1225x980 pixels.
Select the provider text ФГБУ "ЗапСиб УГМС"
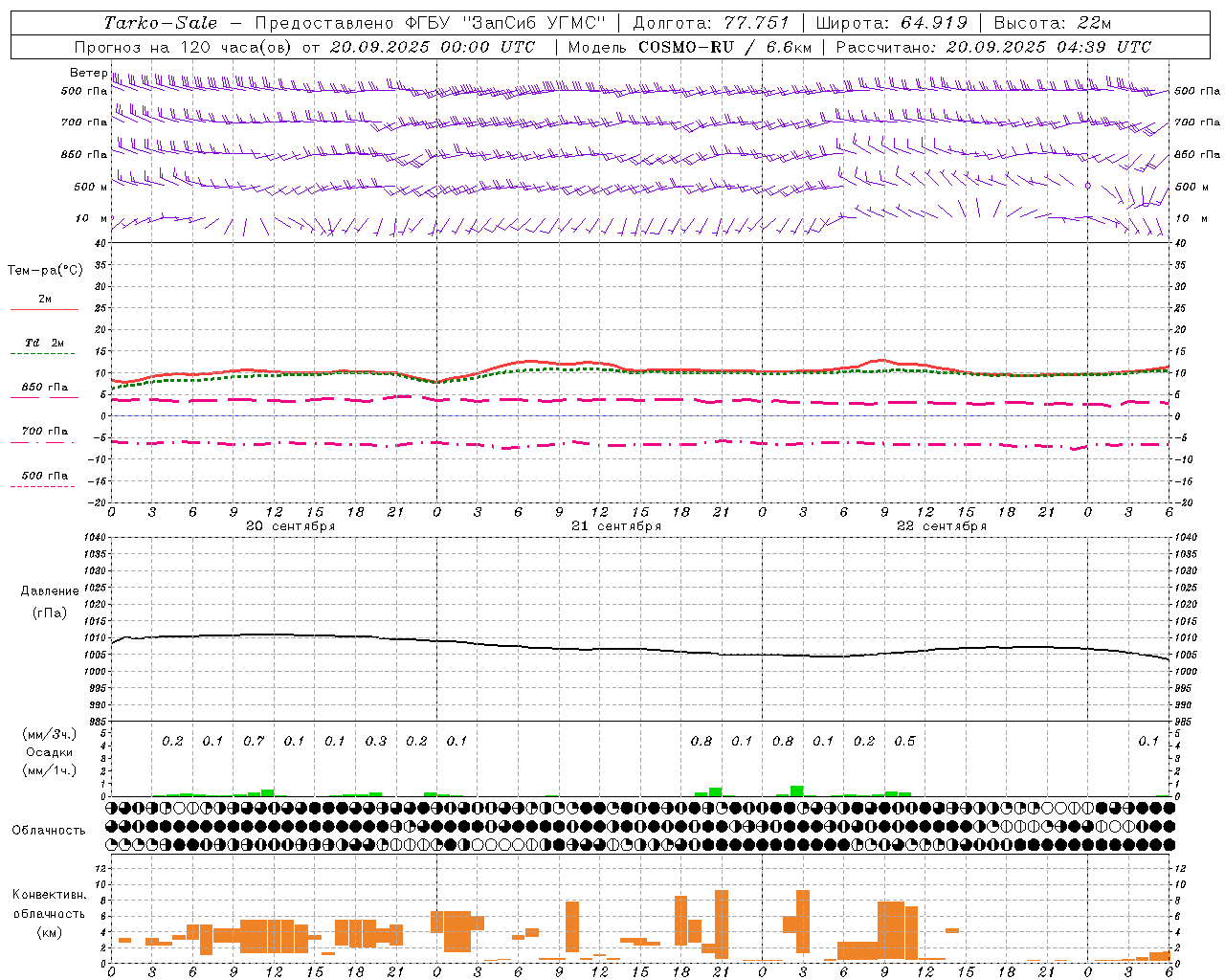pyautogui.click(x=507, y=23)
